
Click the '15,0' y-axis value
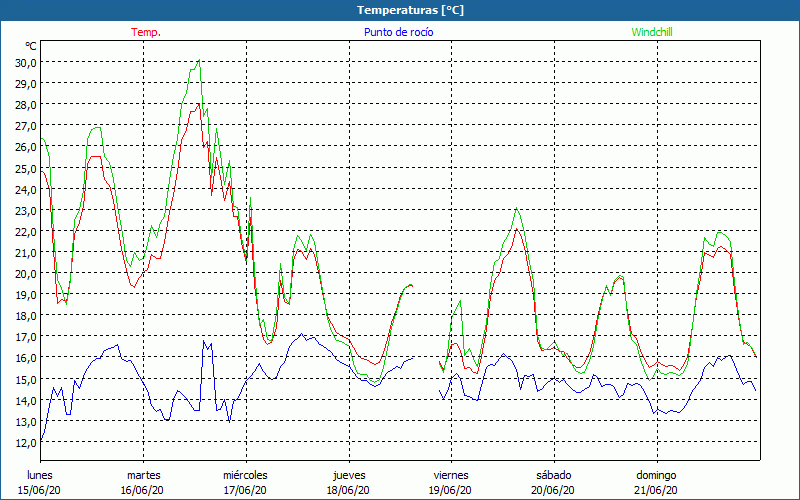click(26, 380)
